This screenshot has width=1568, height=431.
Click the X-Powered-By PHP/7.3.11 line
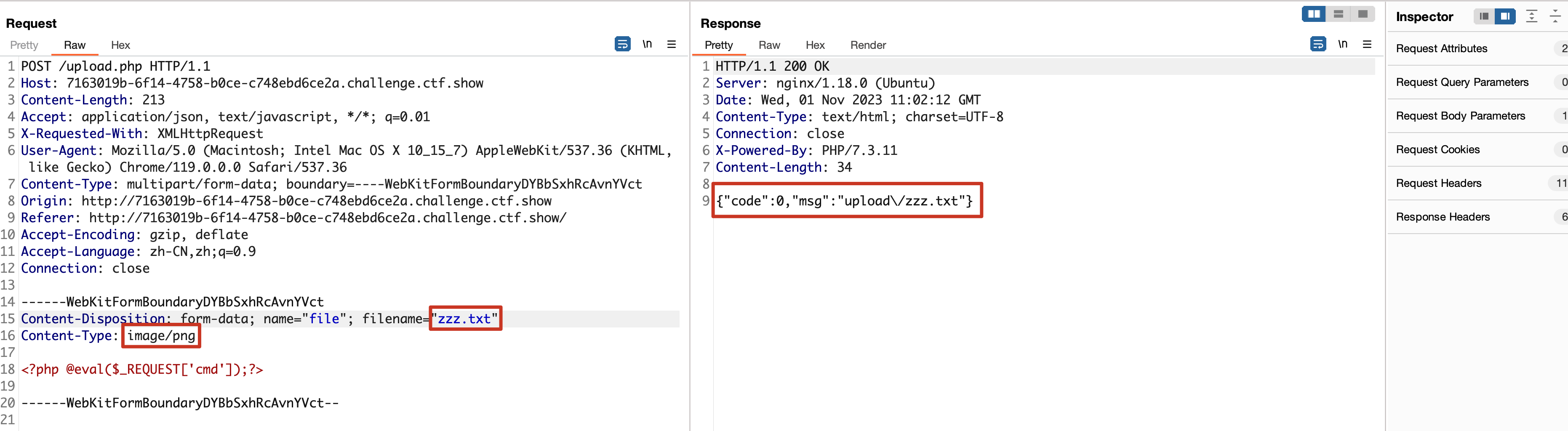pyautogui.click(x=806, y=150)
